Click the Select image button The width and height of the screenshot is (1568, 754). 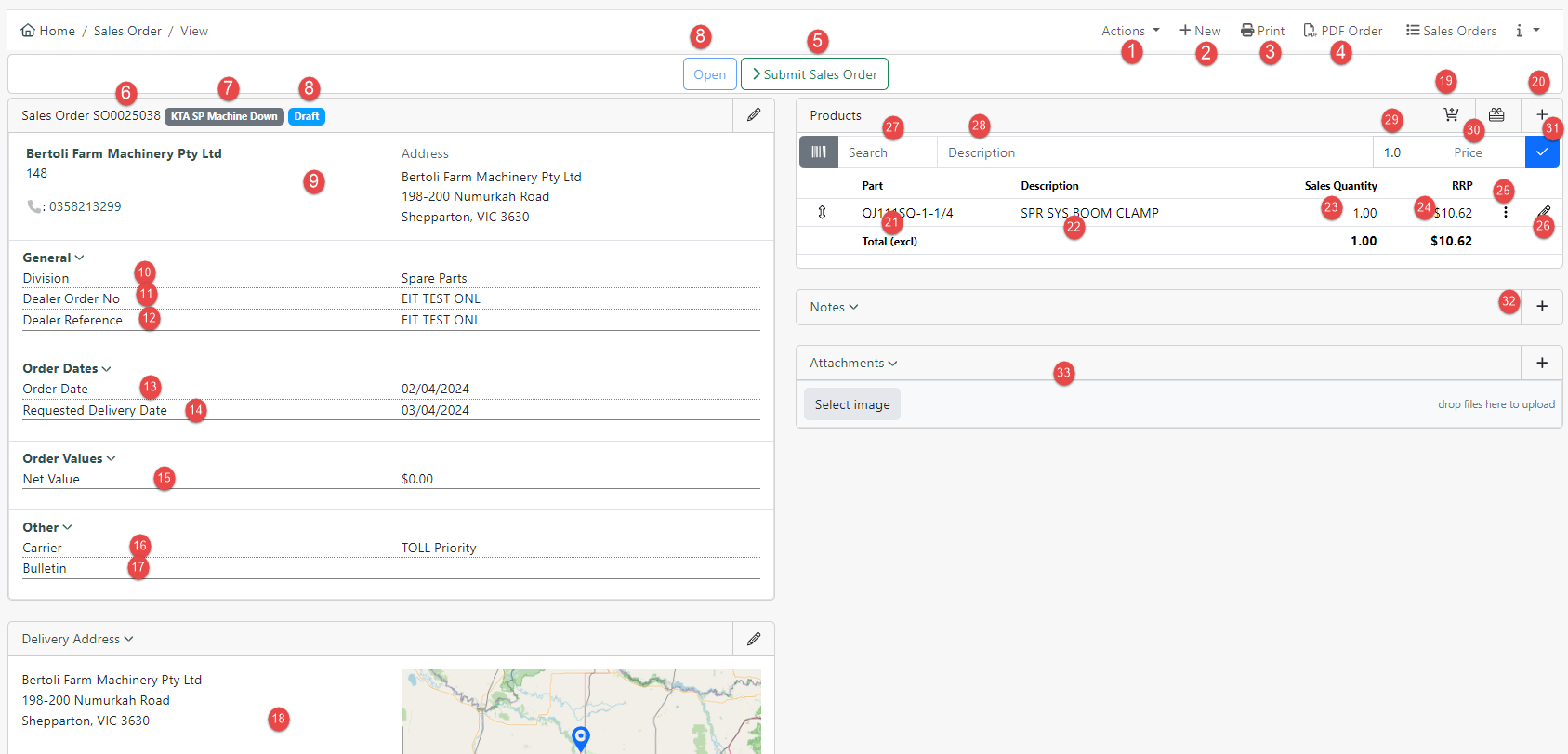[852, 404]
